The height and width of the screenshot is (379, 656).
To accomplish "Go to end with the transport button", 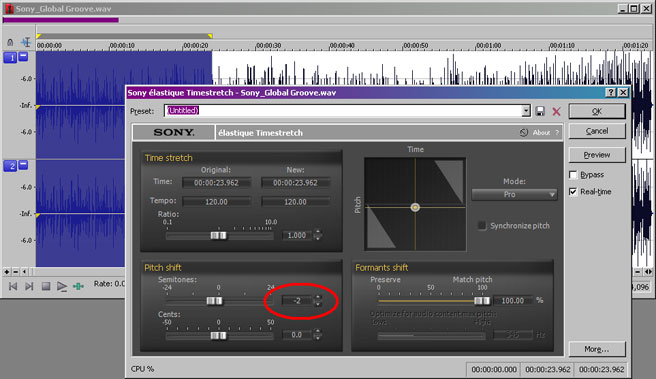I will click(29, 286).
